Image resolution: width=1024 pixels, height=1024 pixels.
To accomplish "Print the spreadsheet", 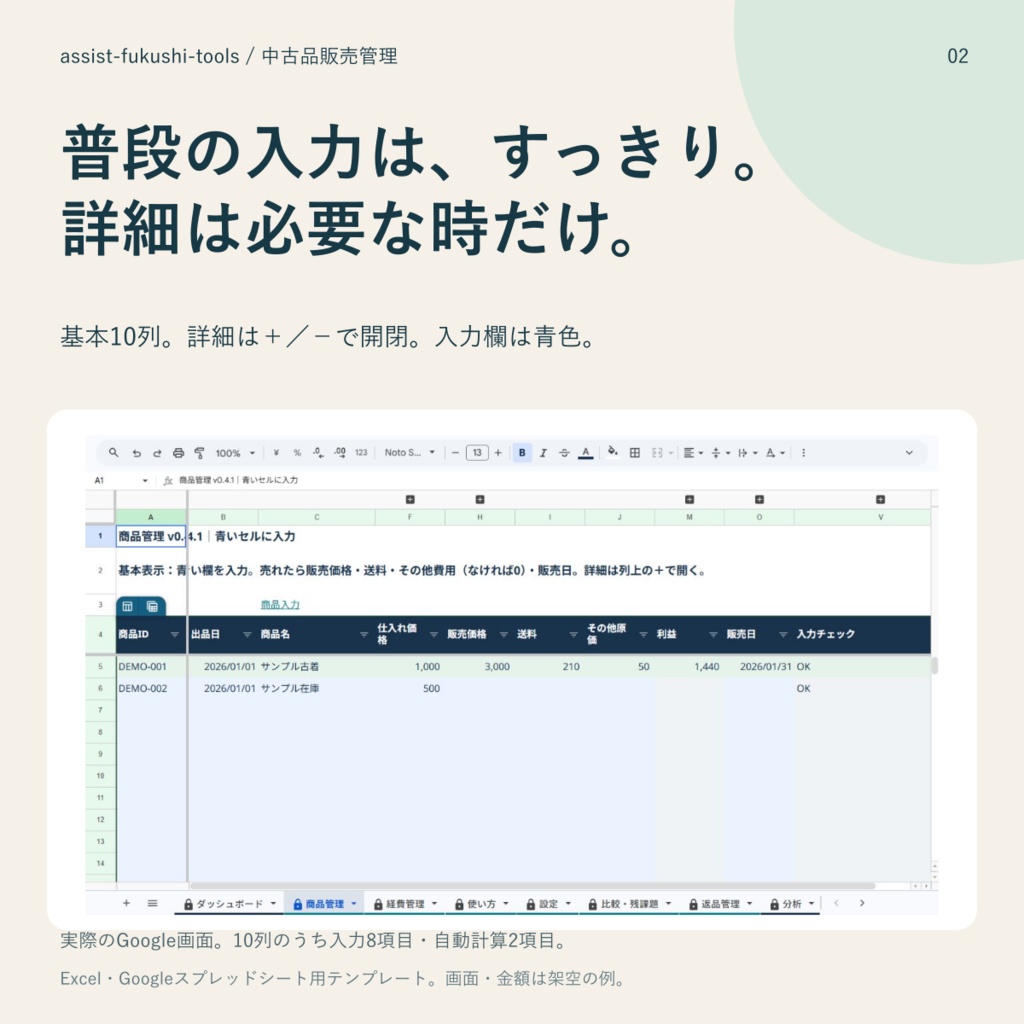I will pos(178,453).
